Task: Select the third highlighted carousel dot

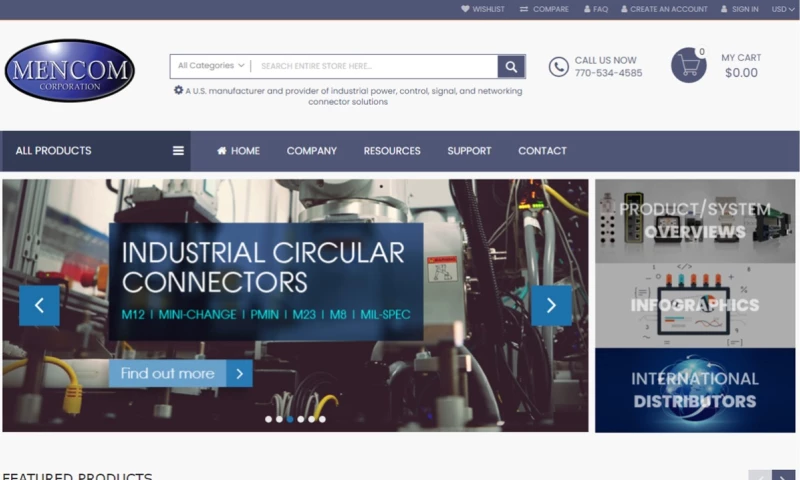Action: (290, 419)
